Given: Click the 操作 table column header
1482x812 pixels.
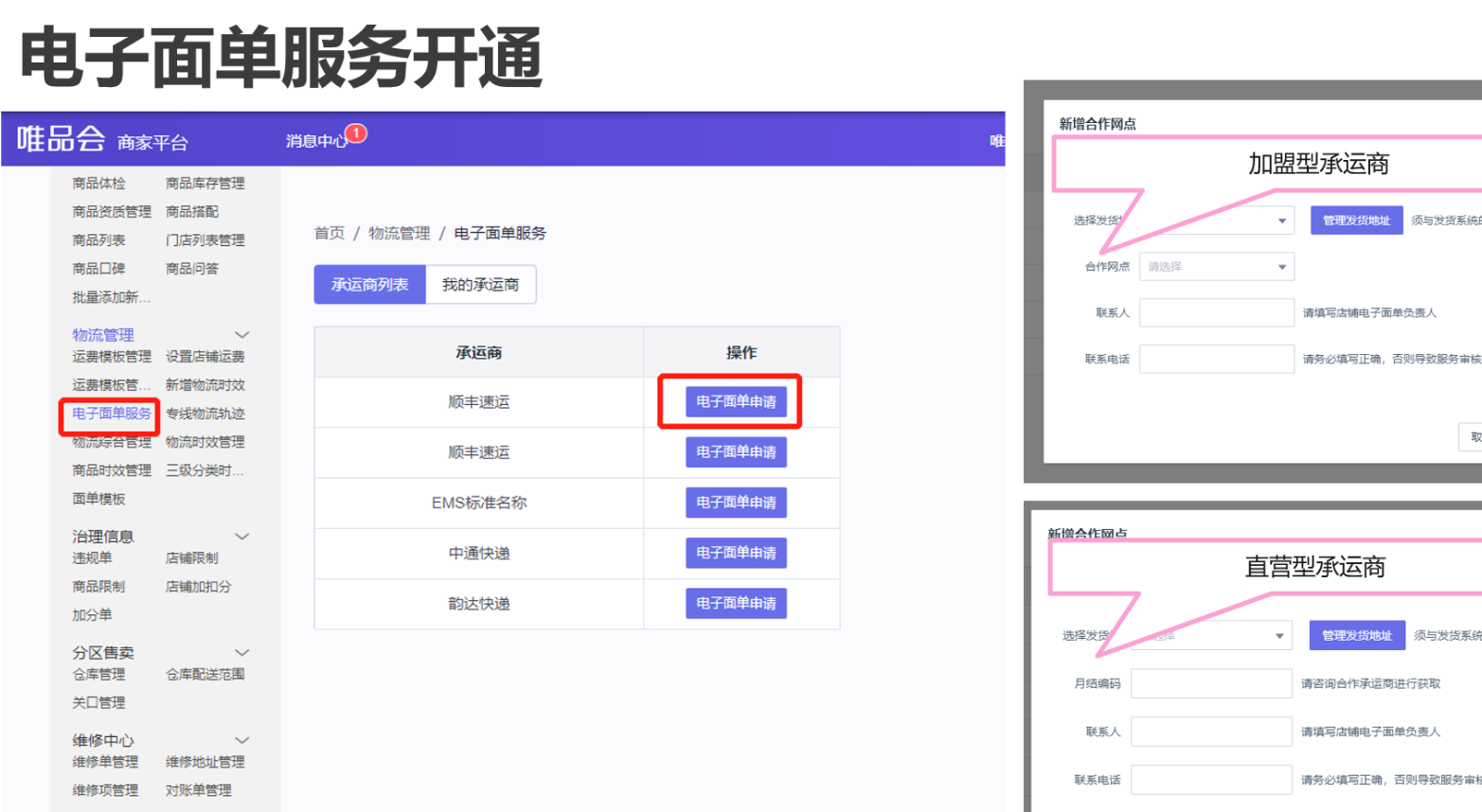Looking at the screenshot, I should [741, 352].
